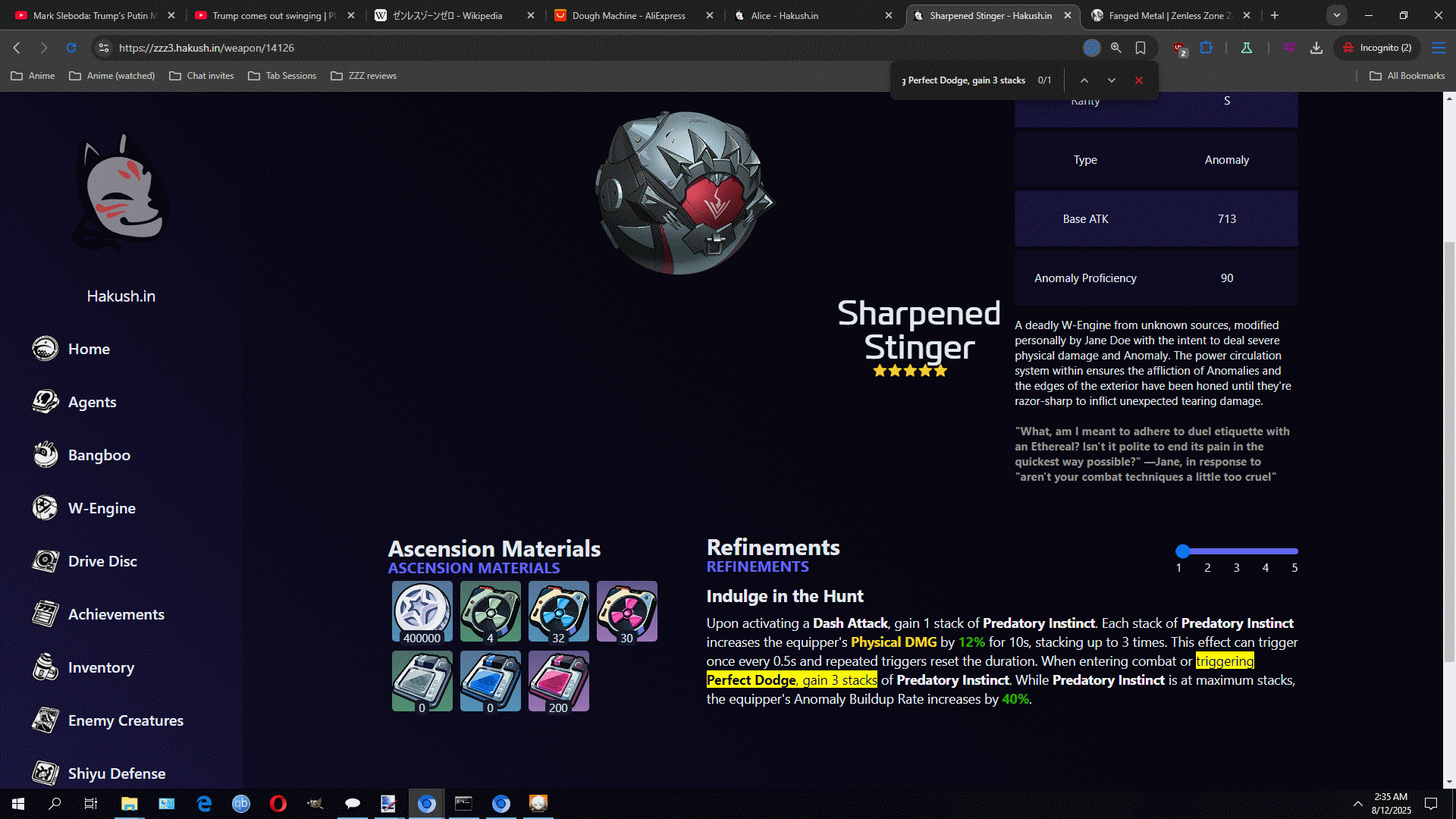Screen dimensions: 1456x819
Task: Open a new browser tab
Action: (x=1275, y=15)
